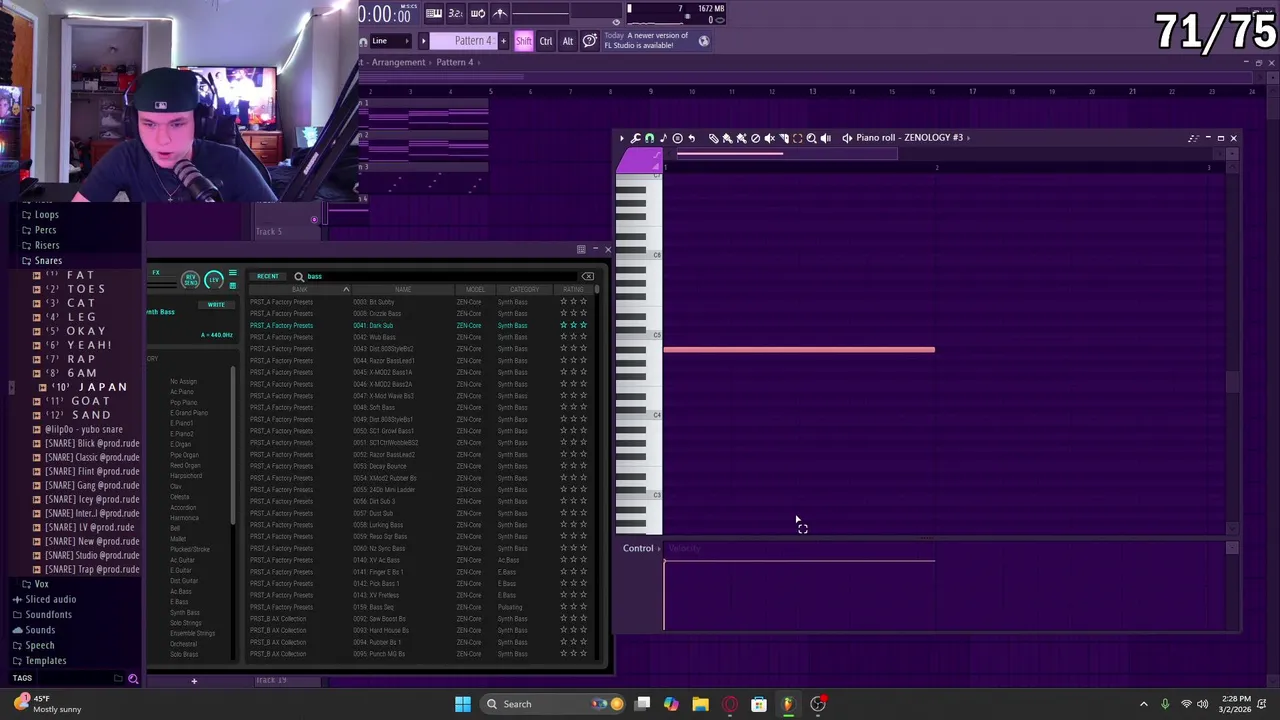Show hidden icons chevron in system tray

pyautogui.click(x=1143, y=704)
